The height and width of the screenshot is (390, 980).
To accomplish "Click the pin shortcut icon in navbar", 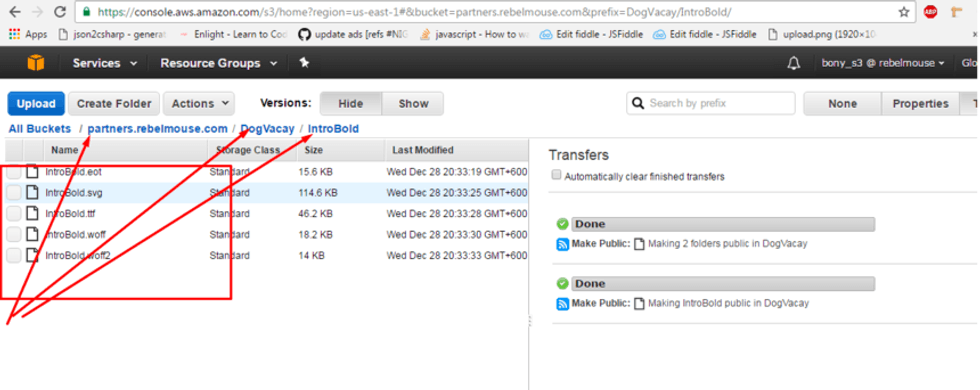I will [x=304, y=63].
